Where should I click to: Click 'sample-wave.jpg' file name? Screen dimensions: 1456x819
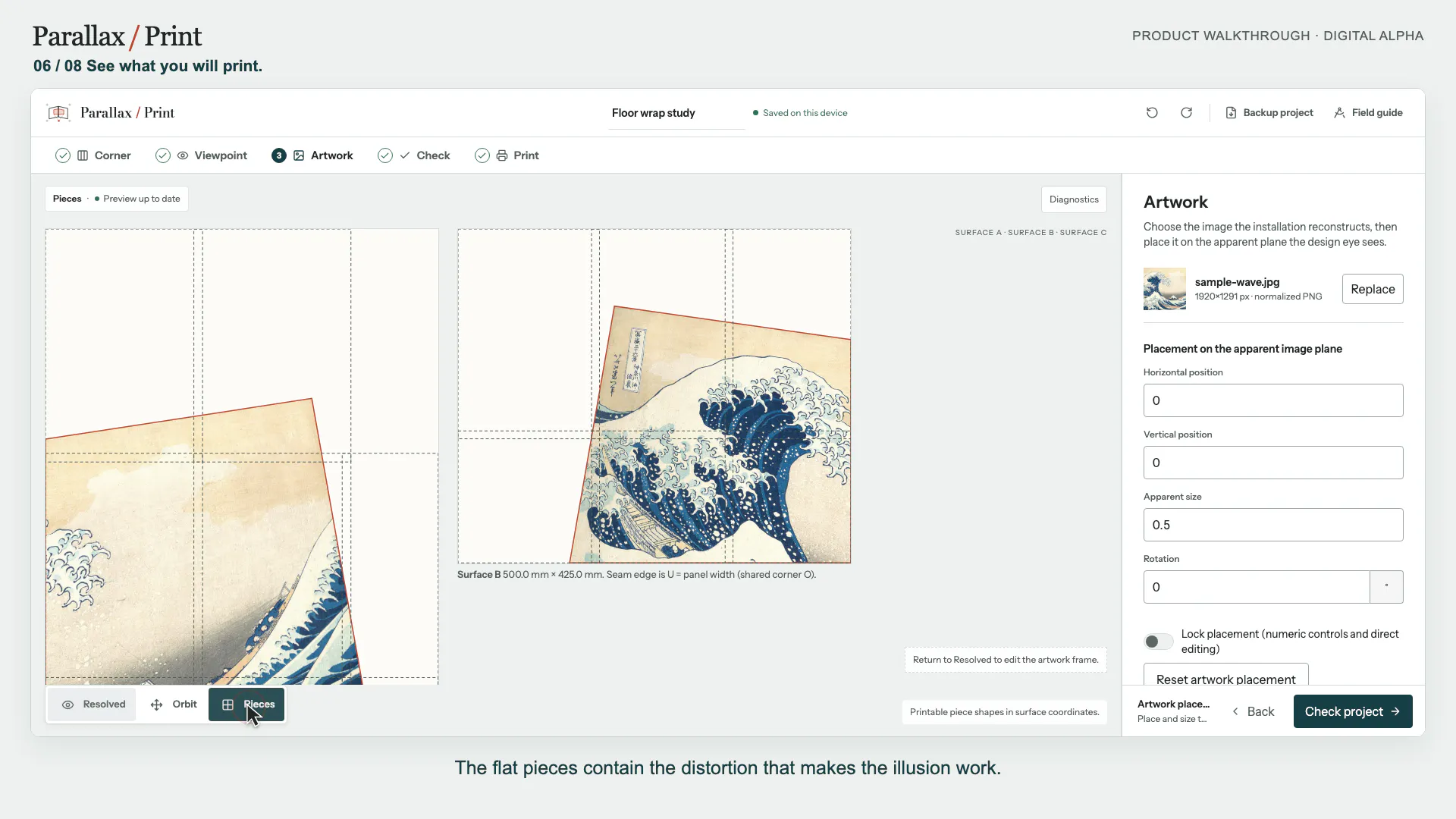1237,282
